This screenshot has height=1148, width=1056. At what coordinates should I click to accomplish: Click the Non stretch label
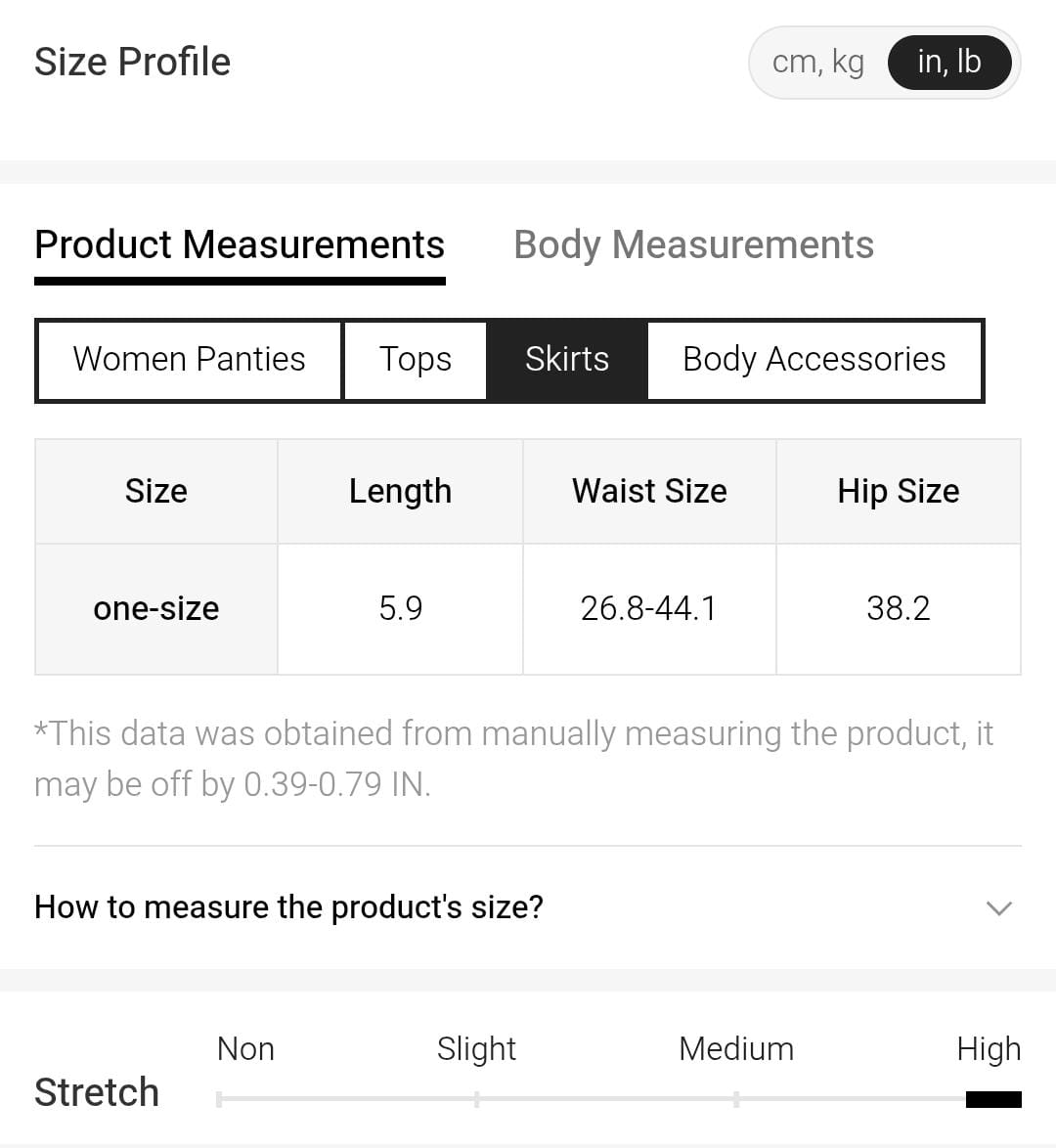coord(245,1049)
